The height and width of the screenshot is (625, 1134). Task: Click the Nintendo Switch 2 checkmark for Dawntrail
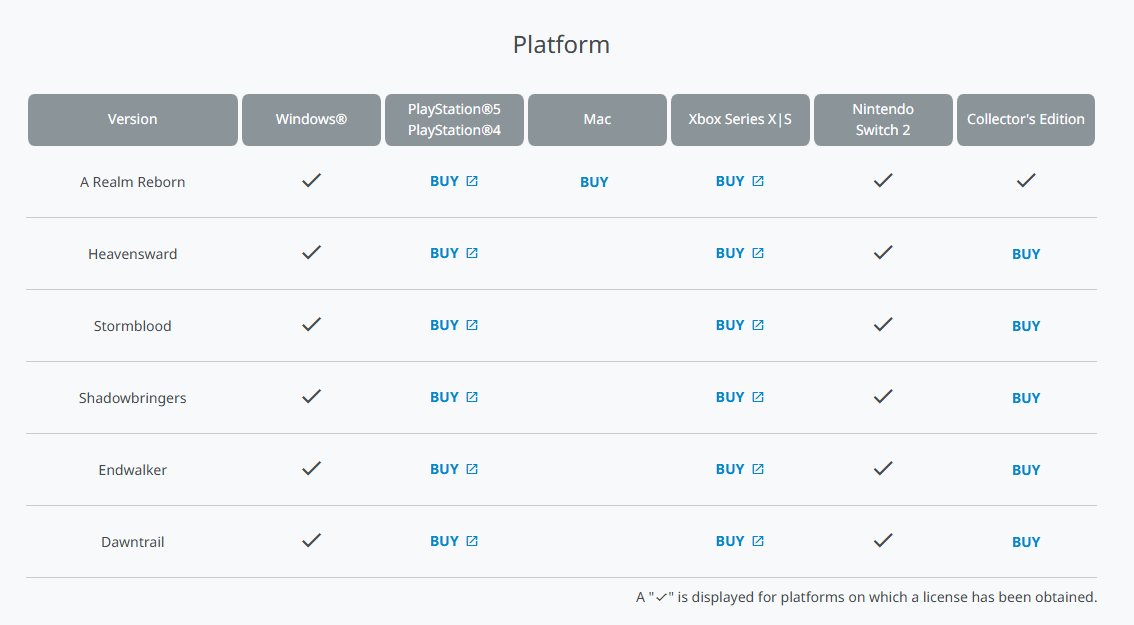coord(883,540)
